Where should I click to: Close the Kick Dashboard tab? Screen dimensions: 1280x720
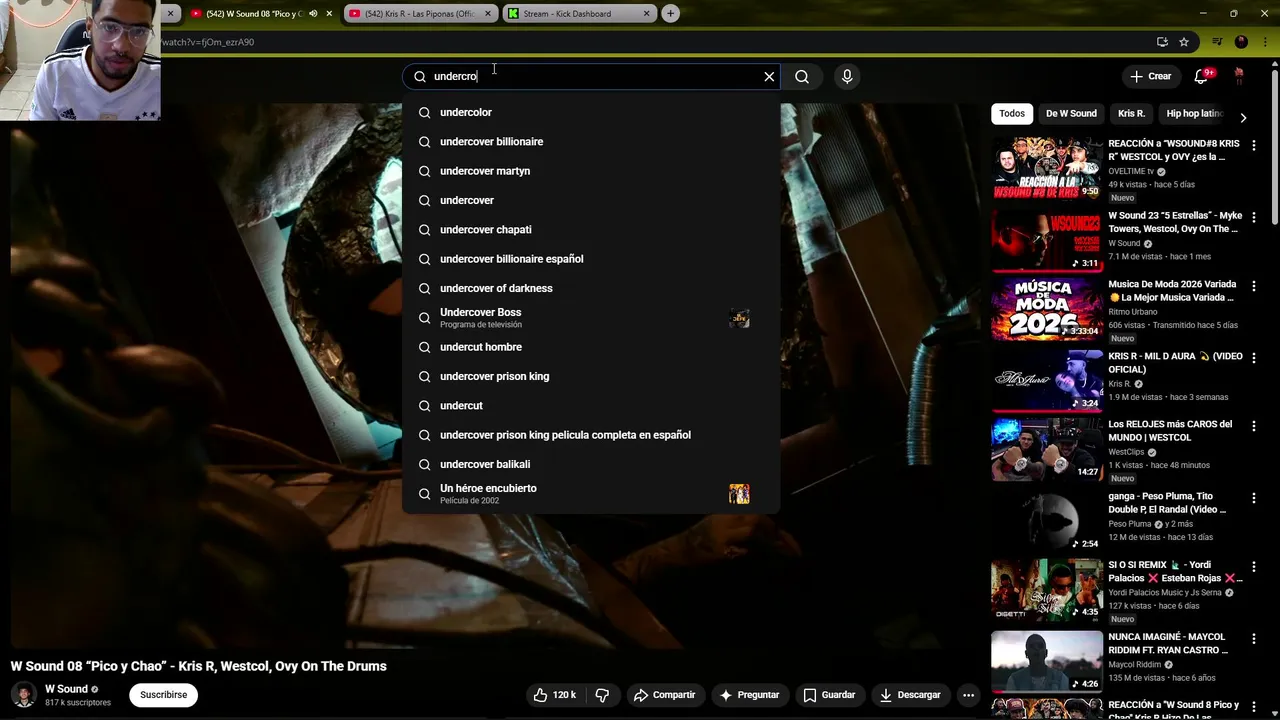[x=646, y=14]
